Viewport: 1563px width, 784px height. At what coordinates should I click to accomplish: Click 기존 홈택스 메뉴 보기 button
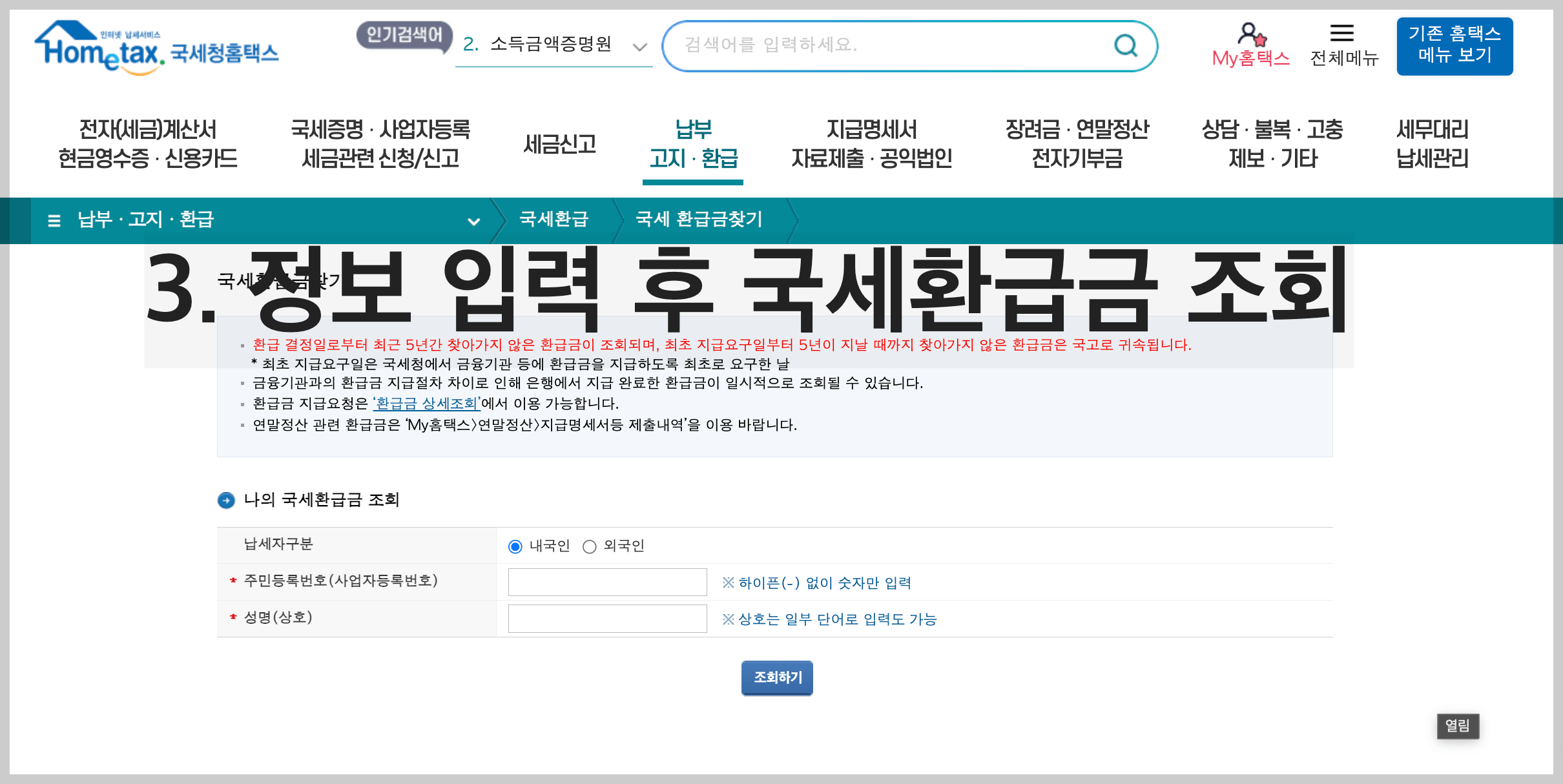click(1454, 45)
